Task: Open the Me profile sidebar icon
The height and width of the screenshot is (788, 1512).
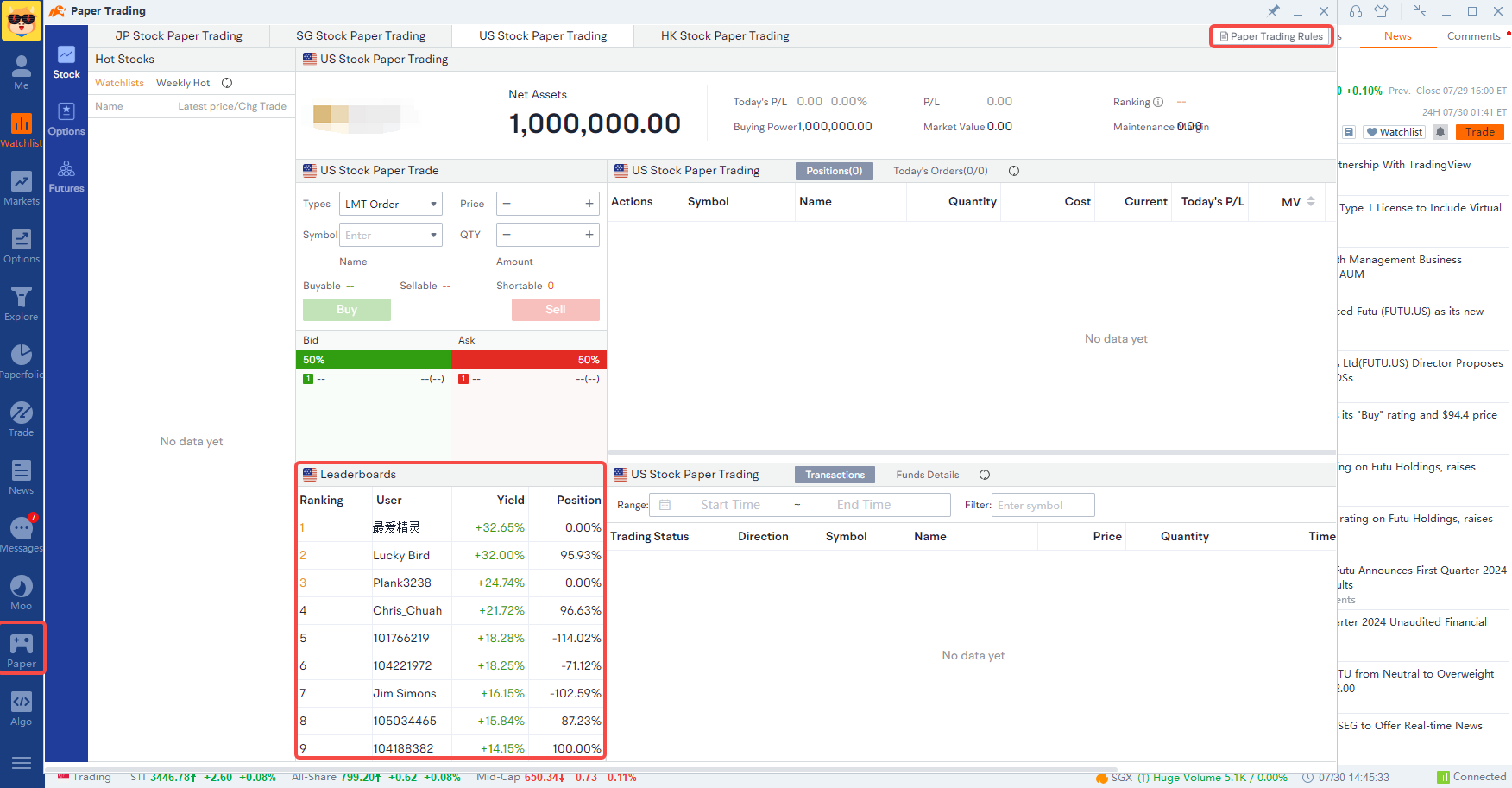Action: [22, 72]
